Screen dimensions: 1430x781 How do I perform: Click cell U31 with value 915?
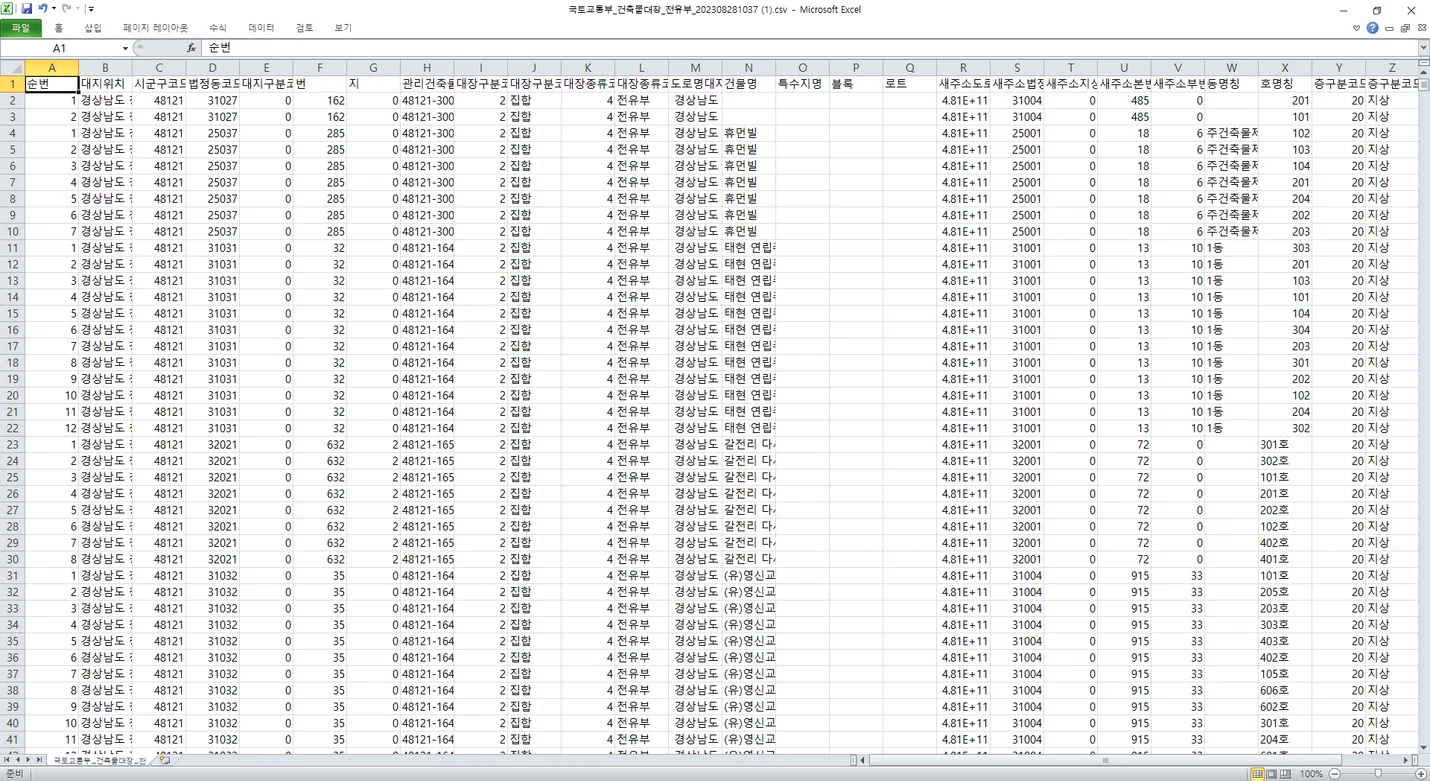(1124, 576)
